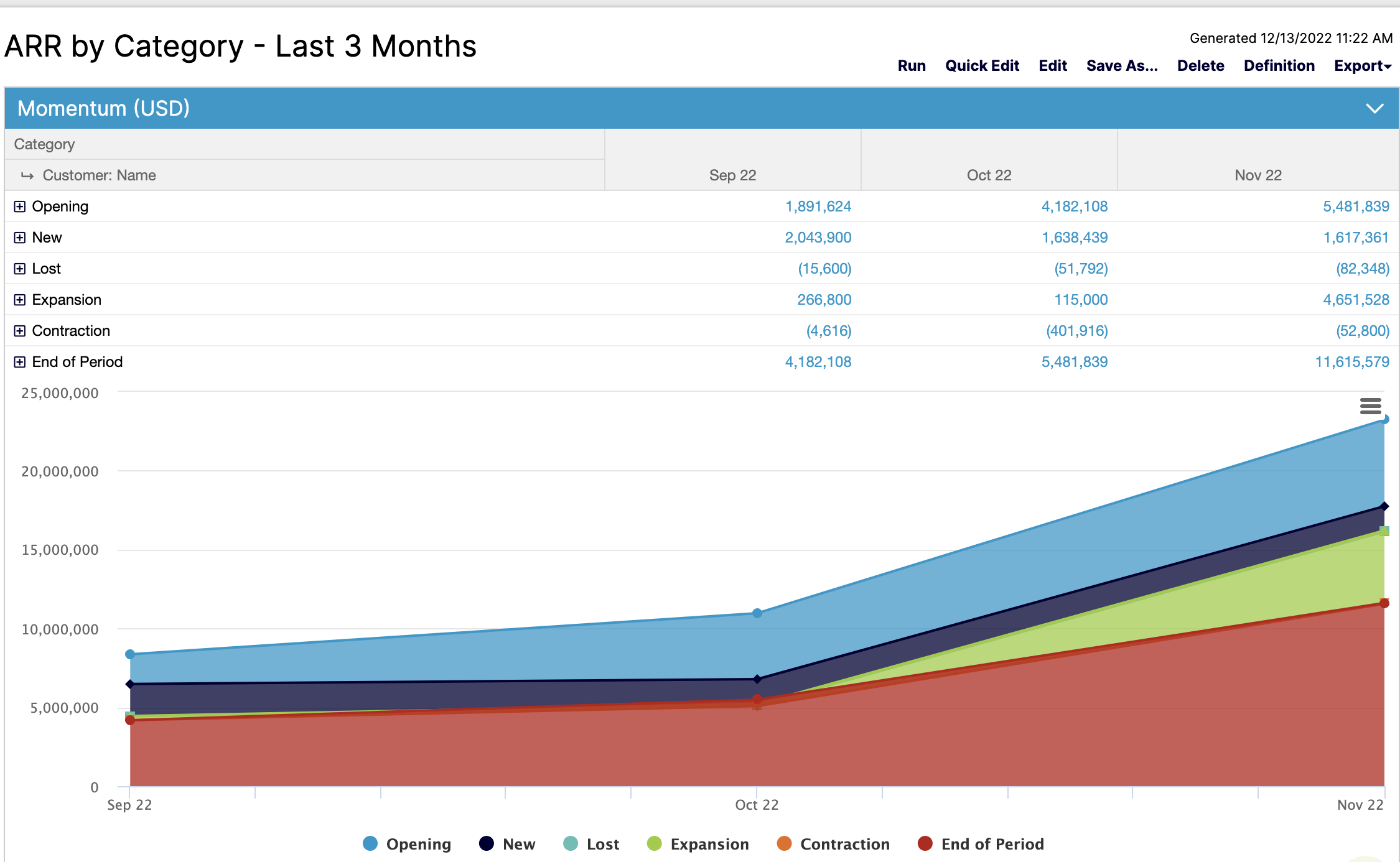The image size is (1400, 862).
Task: Click the End of Period legend marker
Action: click(925, 843)
